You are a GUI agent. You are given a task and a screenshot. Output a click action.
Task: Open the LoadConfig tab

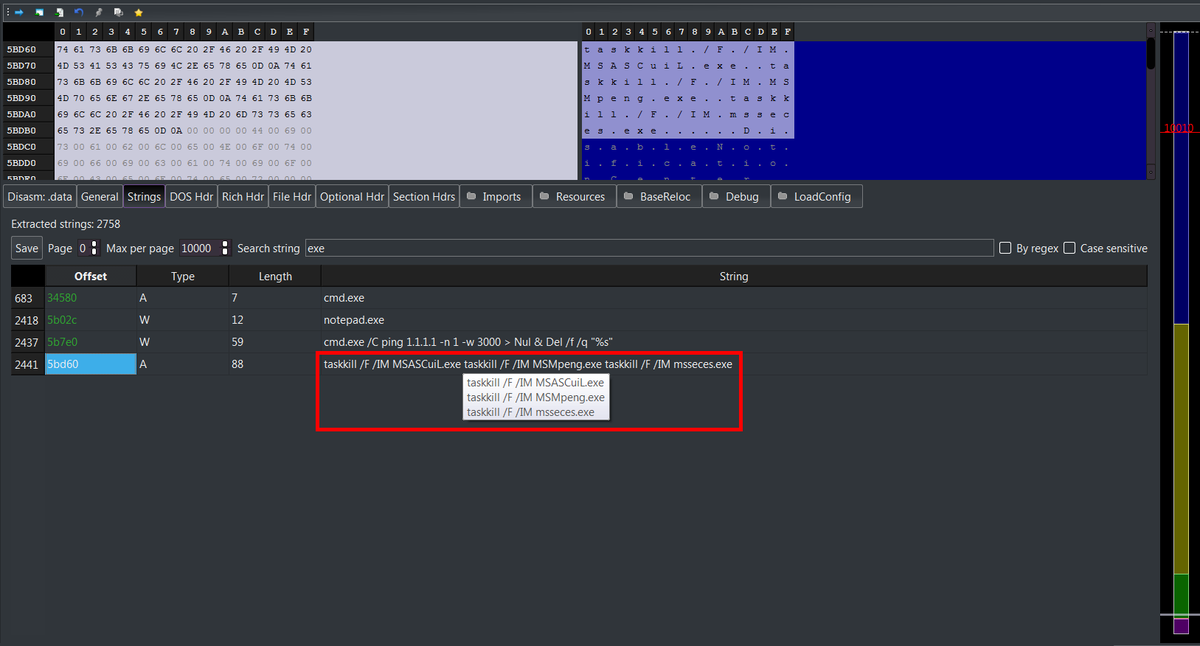point(816,197)
